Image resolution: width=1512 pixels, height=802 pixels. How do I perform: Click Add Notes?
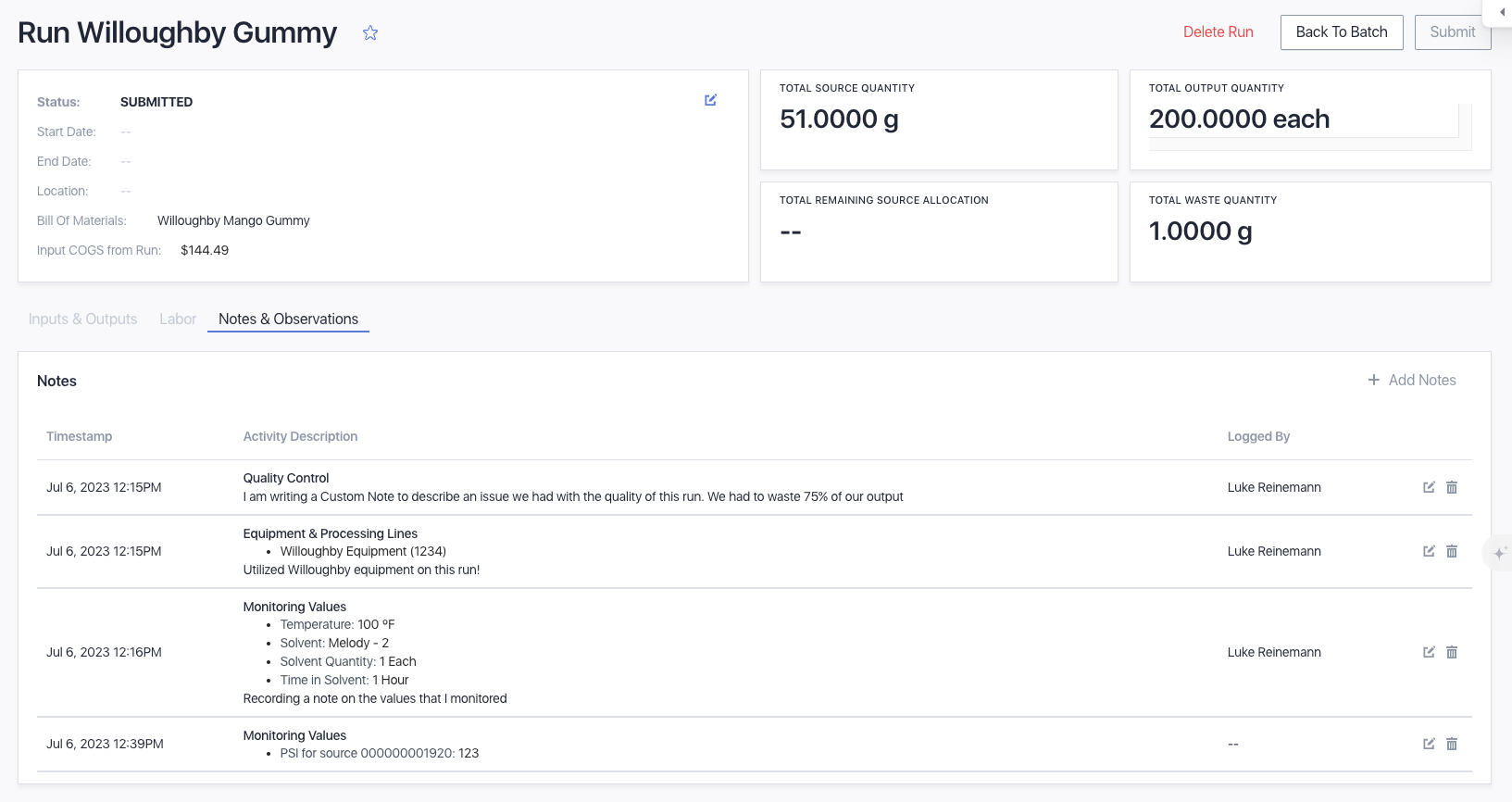pos(1412,381)
